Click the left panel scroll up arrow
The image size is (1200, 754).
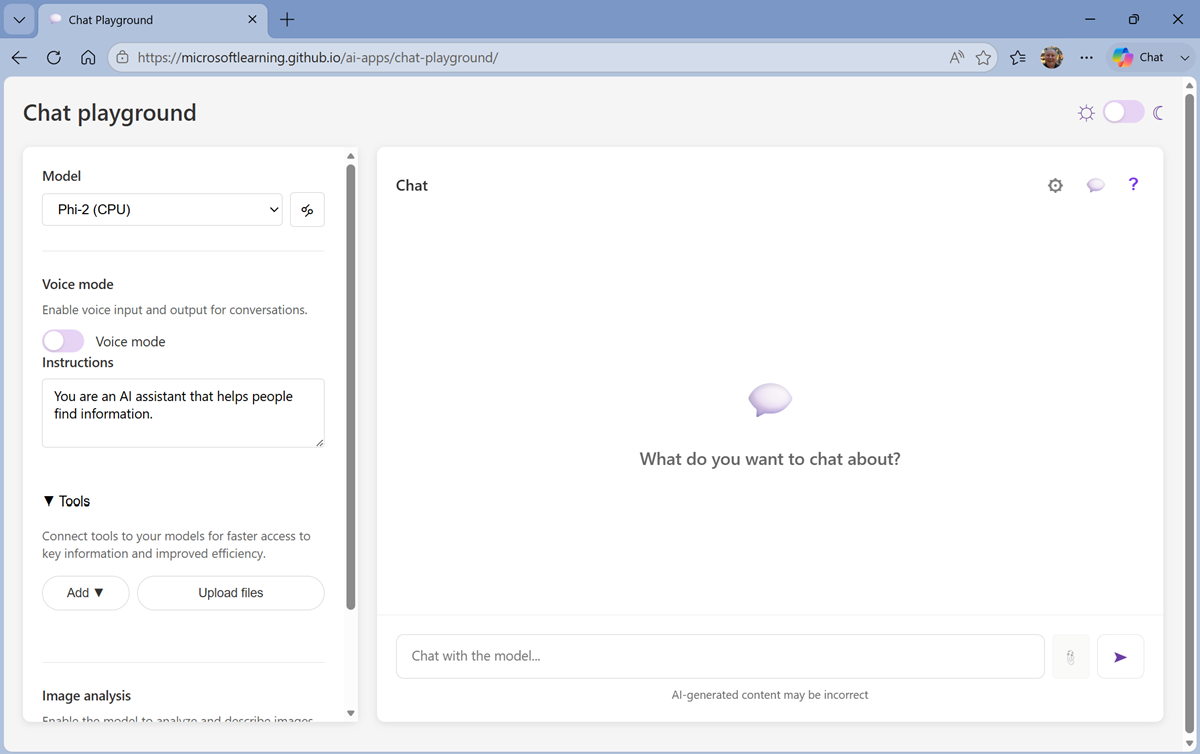[351, 156]
